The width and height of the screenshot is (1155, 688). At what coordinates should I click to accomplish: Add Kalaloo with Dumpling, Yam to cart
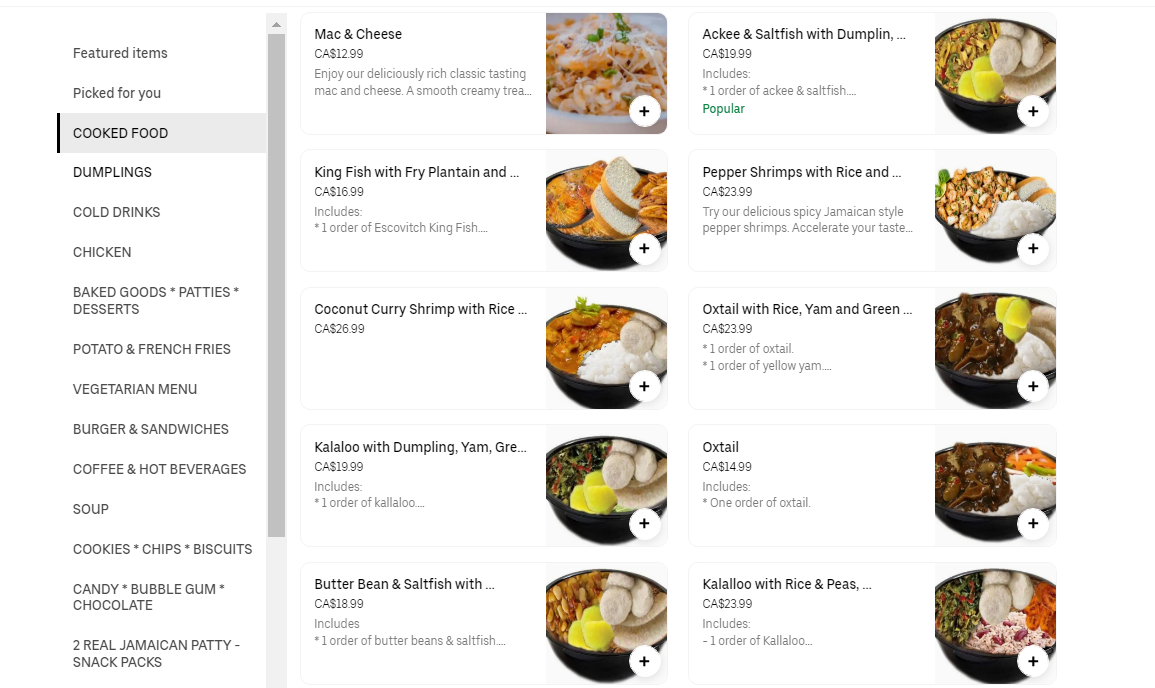tap(644, 523)
